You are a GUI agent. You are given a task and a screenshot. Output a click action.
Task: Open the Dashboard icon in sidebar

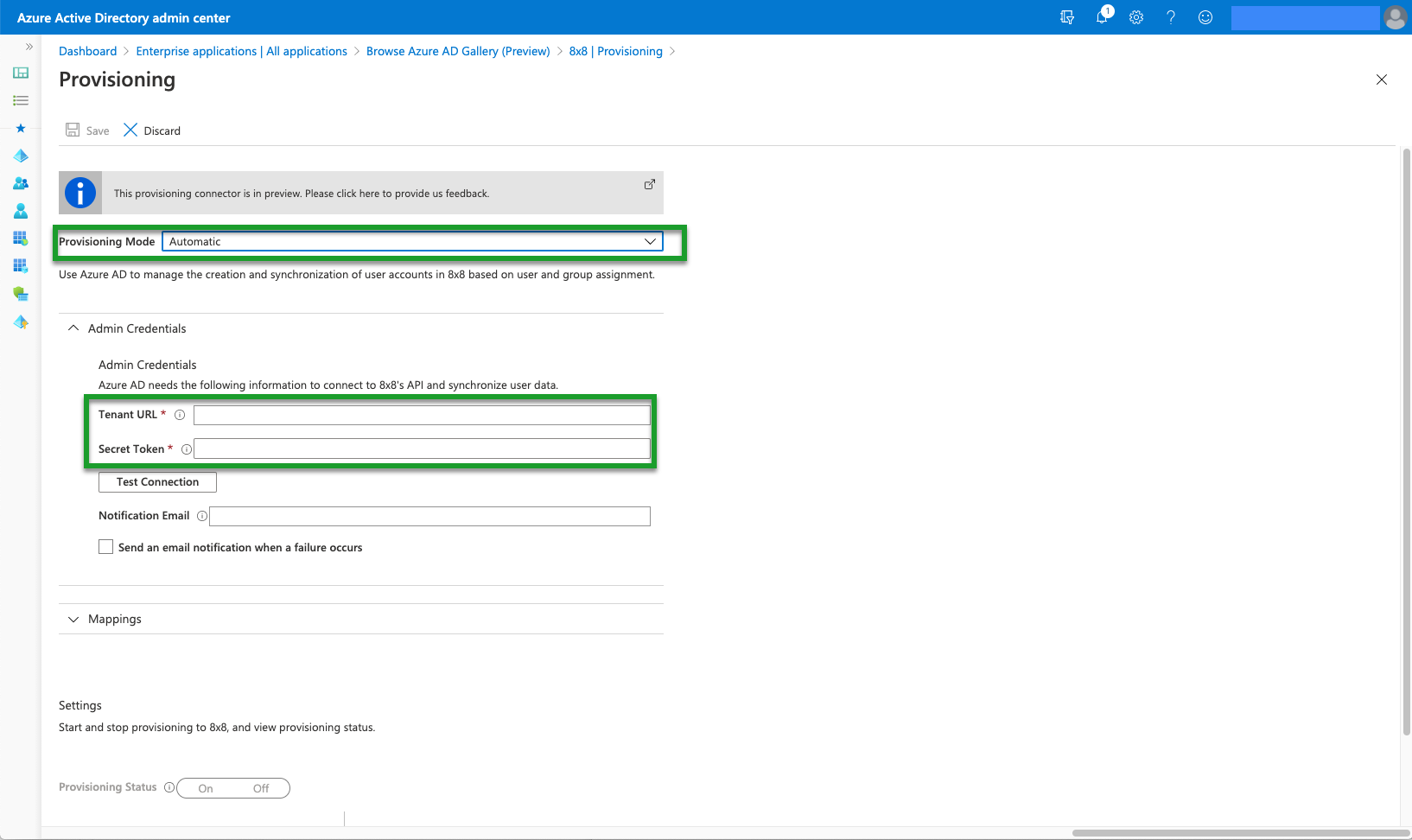21,73
